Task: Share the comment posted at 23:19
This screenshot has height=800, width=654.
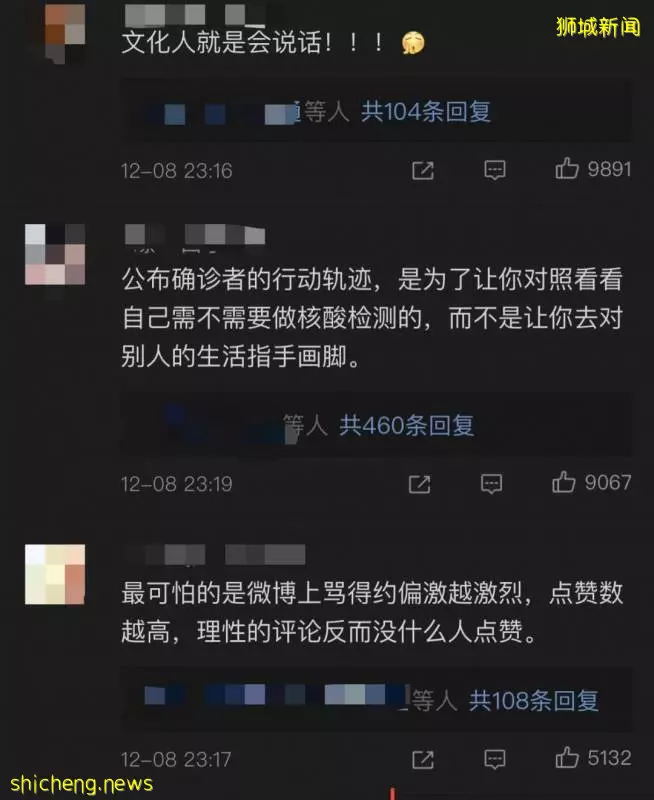Action: tap(419, 484)
